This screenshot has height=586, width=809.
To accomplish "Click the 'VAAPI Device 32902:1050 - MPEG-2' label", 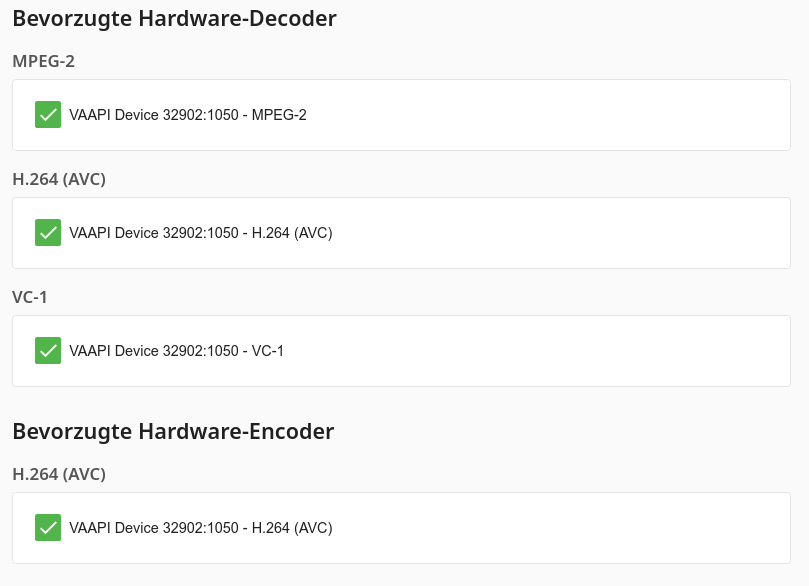I will coord(188,115).
